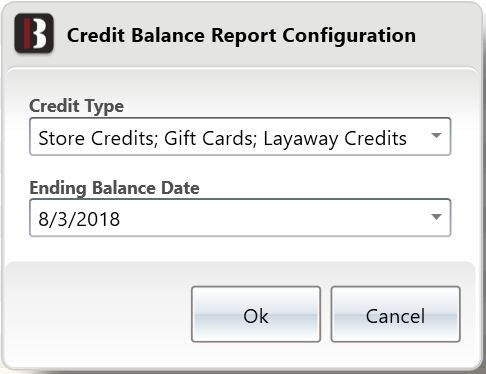The width and height of the screenshot is (486, 374).
Task: Click the Ending Balance Date label
Action: [114, 188]
